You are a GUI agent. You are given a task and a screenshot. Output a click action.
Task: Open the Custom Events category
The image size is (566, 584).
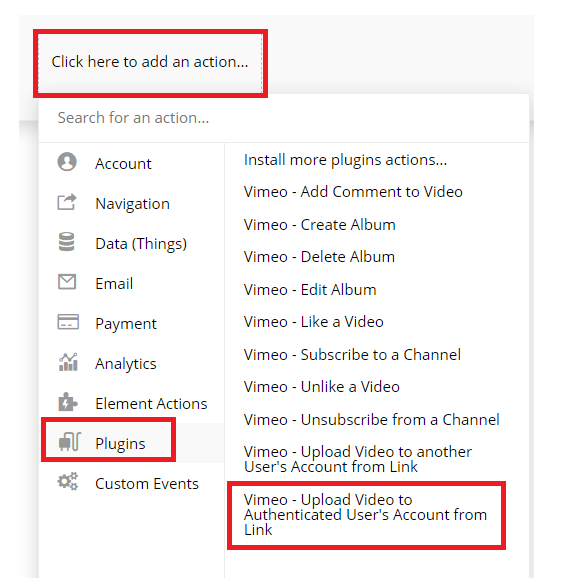point(132,483)
